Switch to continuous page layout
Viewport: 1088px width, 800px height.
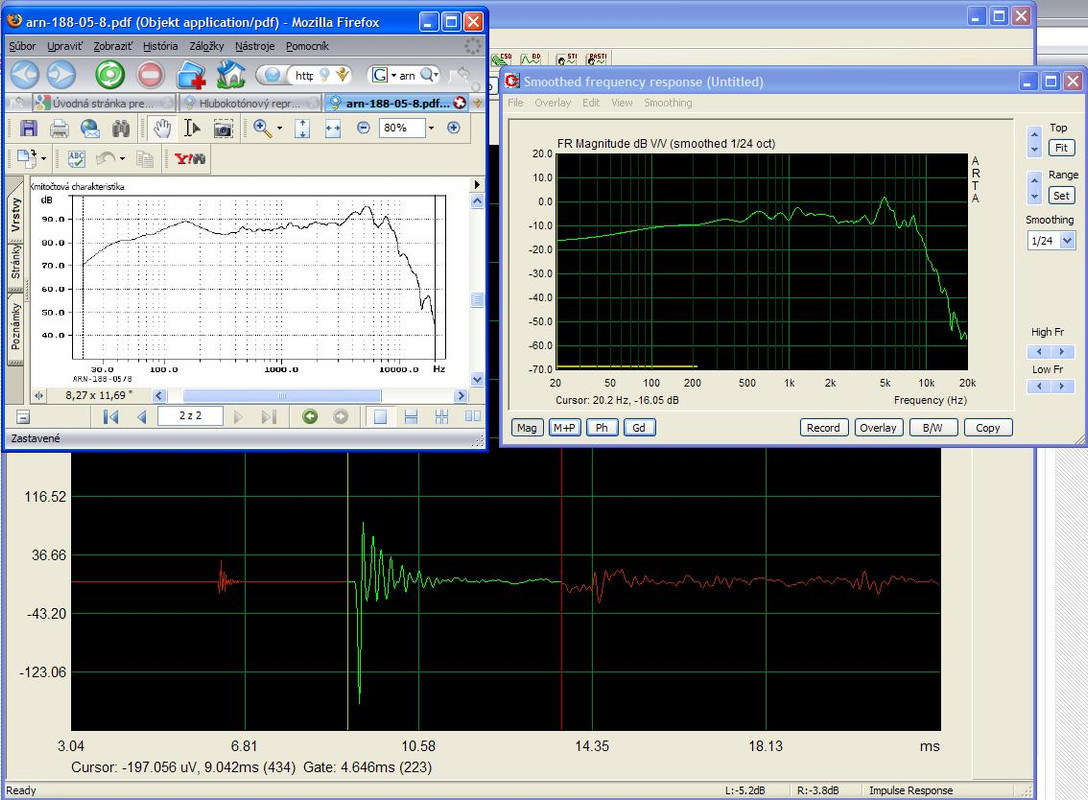click(x=411, y=416)
